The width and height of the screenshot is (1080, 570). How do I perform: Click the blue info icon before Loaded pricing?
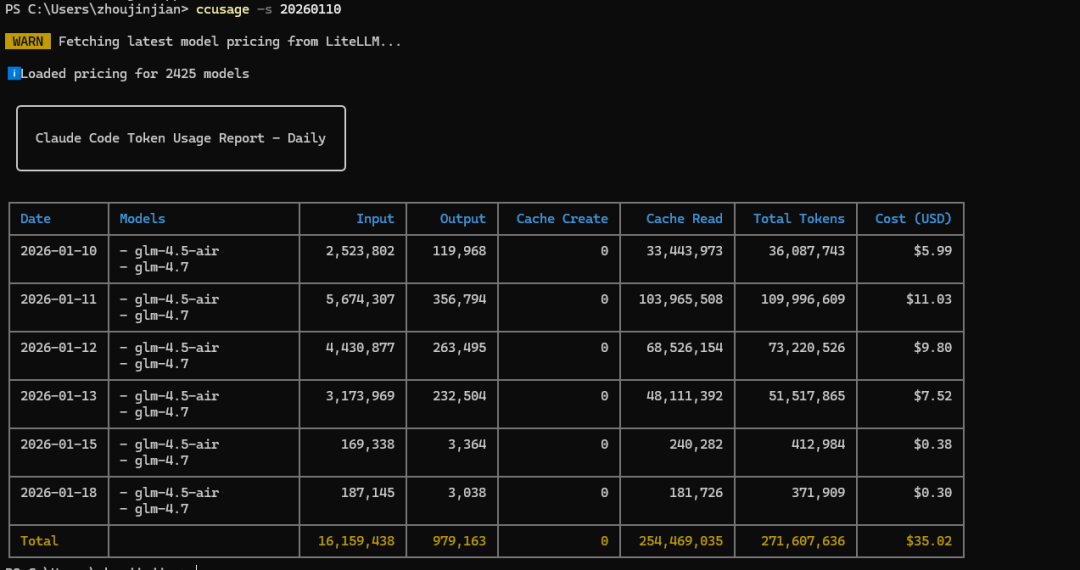(x=14, y=73)
